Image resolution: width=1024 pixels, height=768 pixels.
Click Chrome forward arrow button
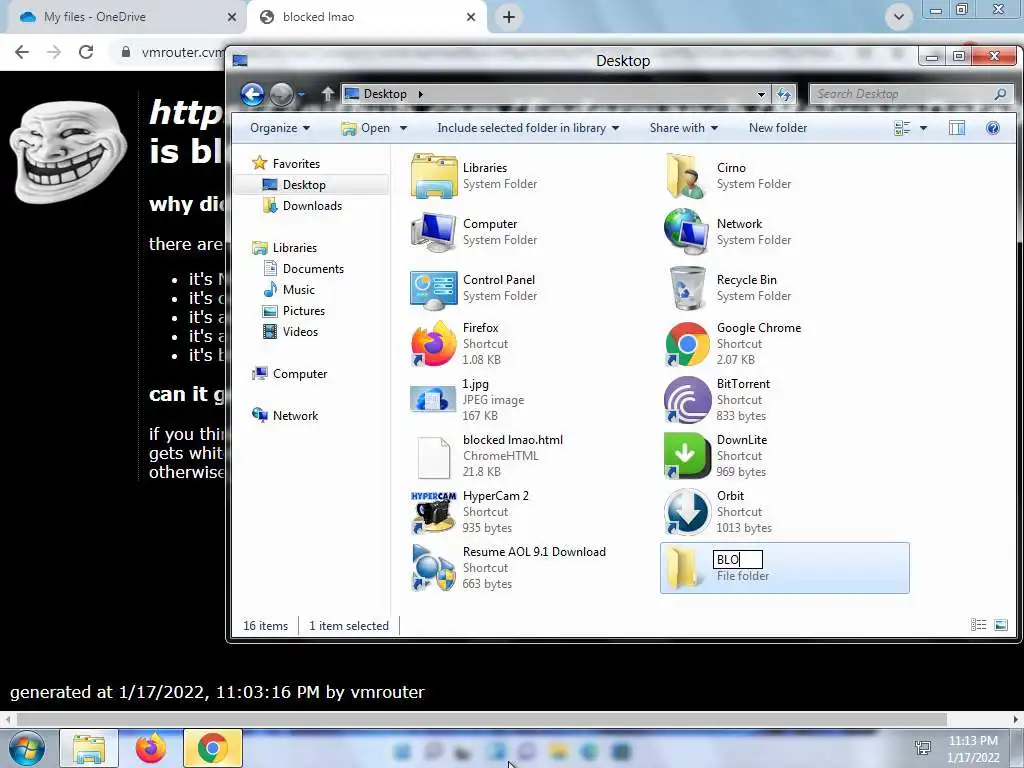click(x=54, y=52)
